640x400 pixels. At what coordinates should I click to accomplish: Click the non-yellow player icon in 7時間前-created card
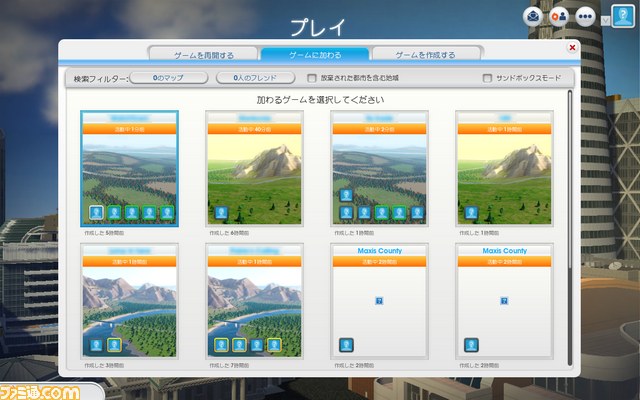257,345
